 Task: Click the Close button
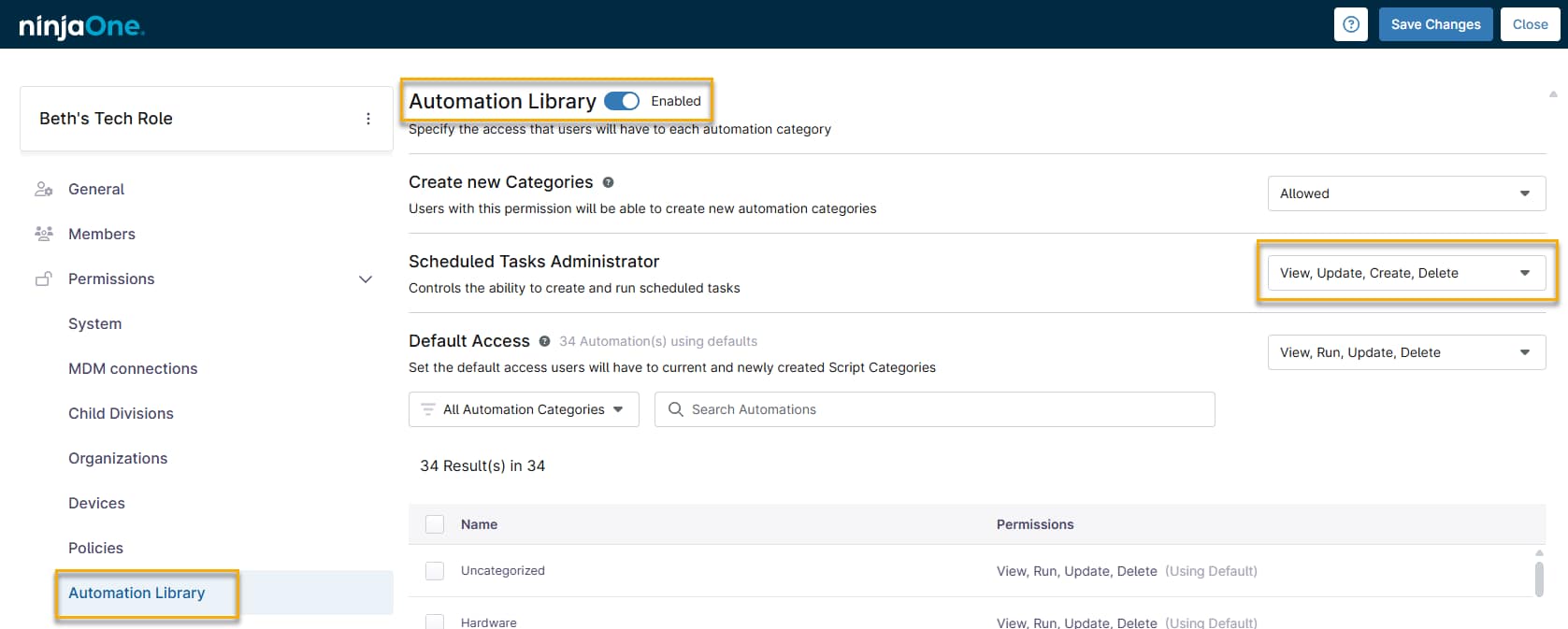click(x=1530, y=24)
